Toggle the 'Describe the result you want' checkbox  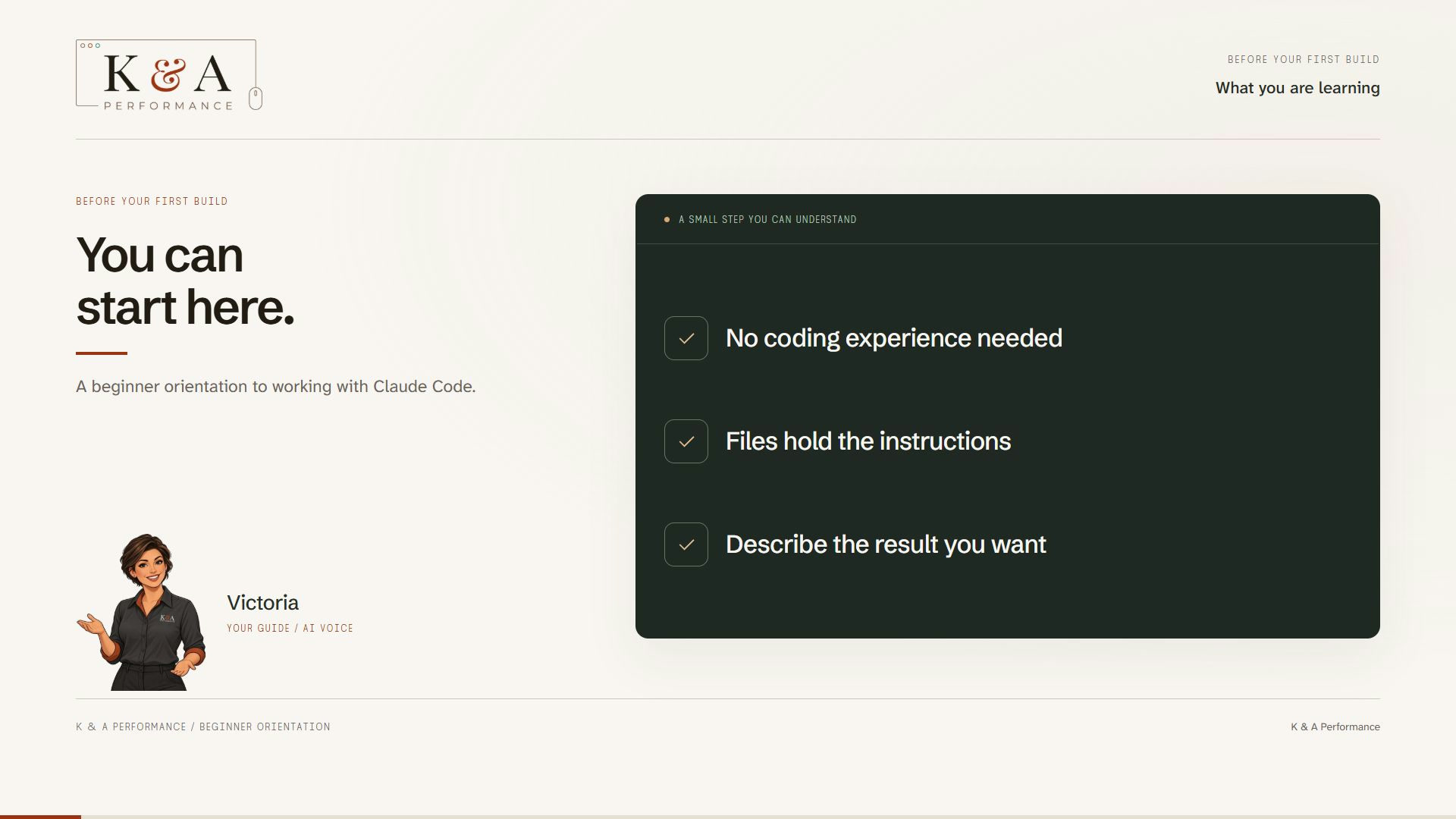pos(686,544)
